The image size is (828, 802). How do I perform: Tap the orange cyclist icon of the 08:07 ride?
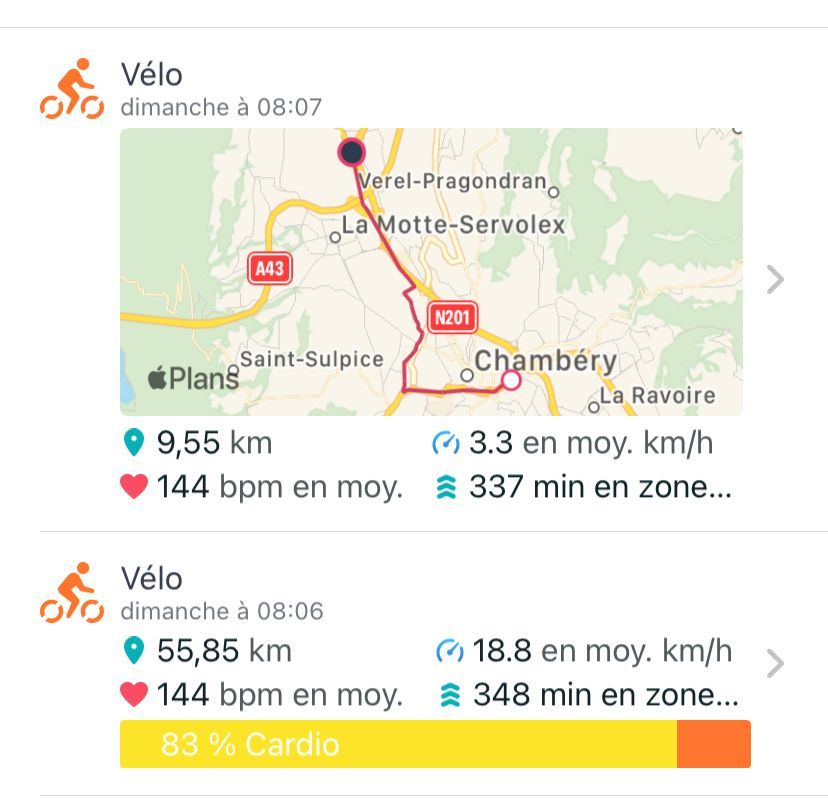click(x=72, y=89)
